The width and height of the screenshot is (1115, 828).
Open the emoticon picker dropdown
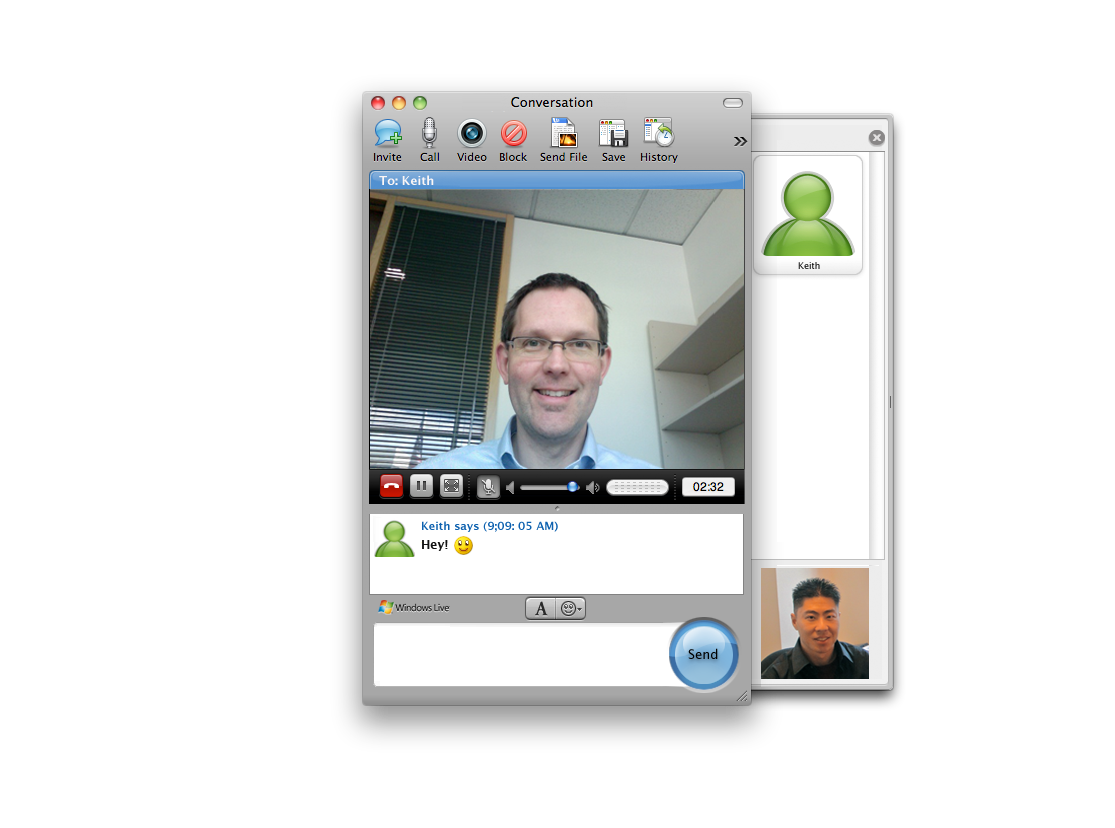(x=571, y=608)
